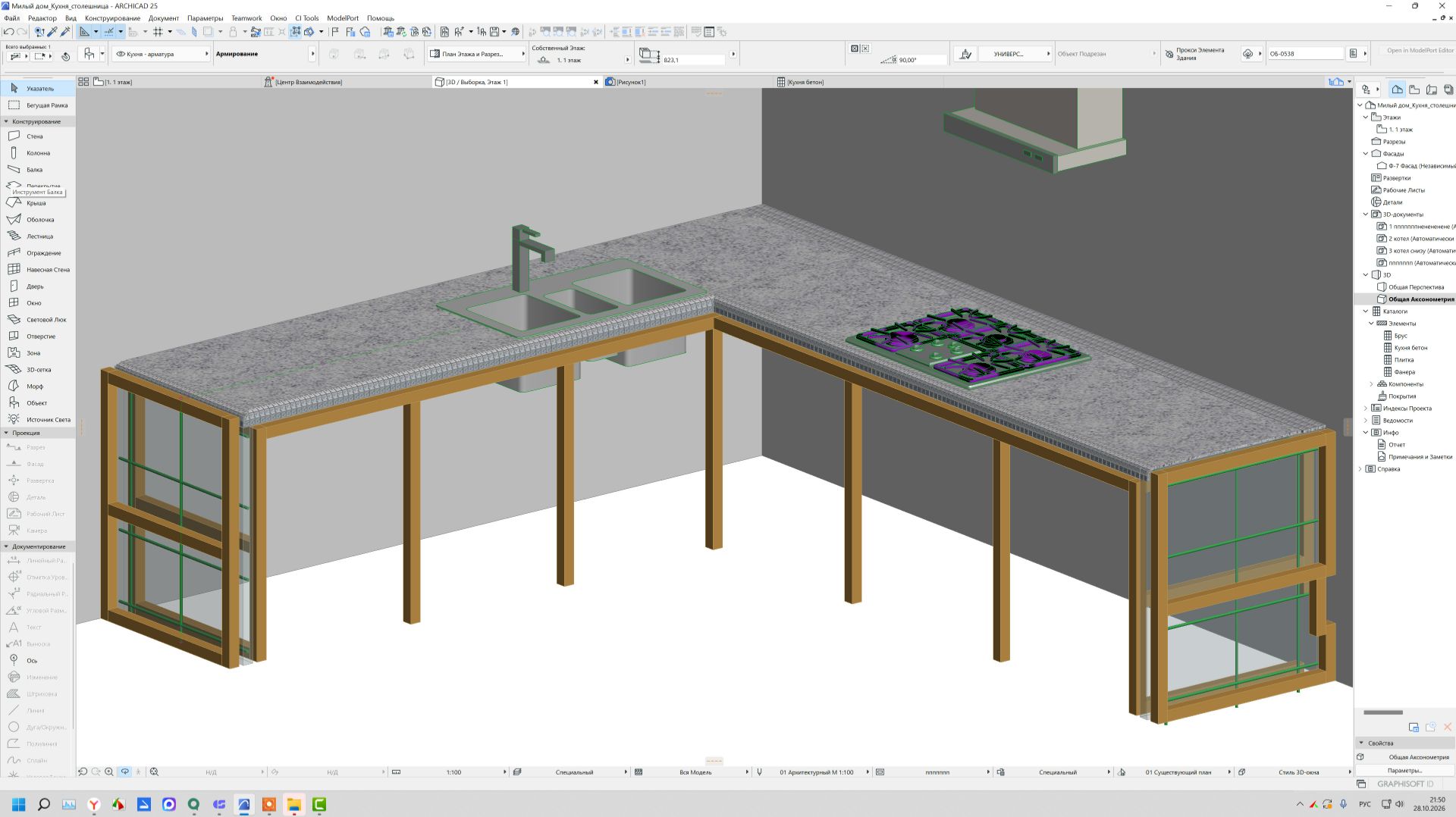1456x817 pixels.
Task: Choose the Колонна tool in toolbox
Action: click(36, 153)
